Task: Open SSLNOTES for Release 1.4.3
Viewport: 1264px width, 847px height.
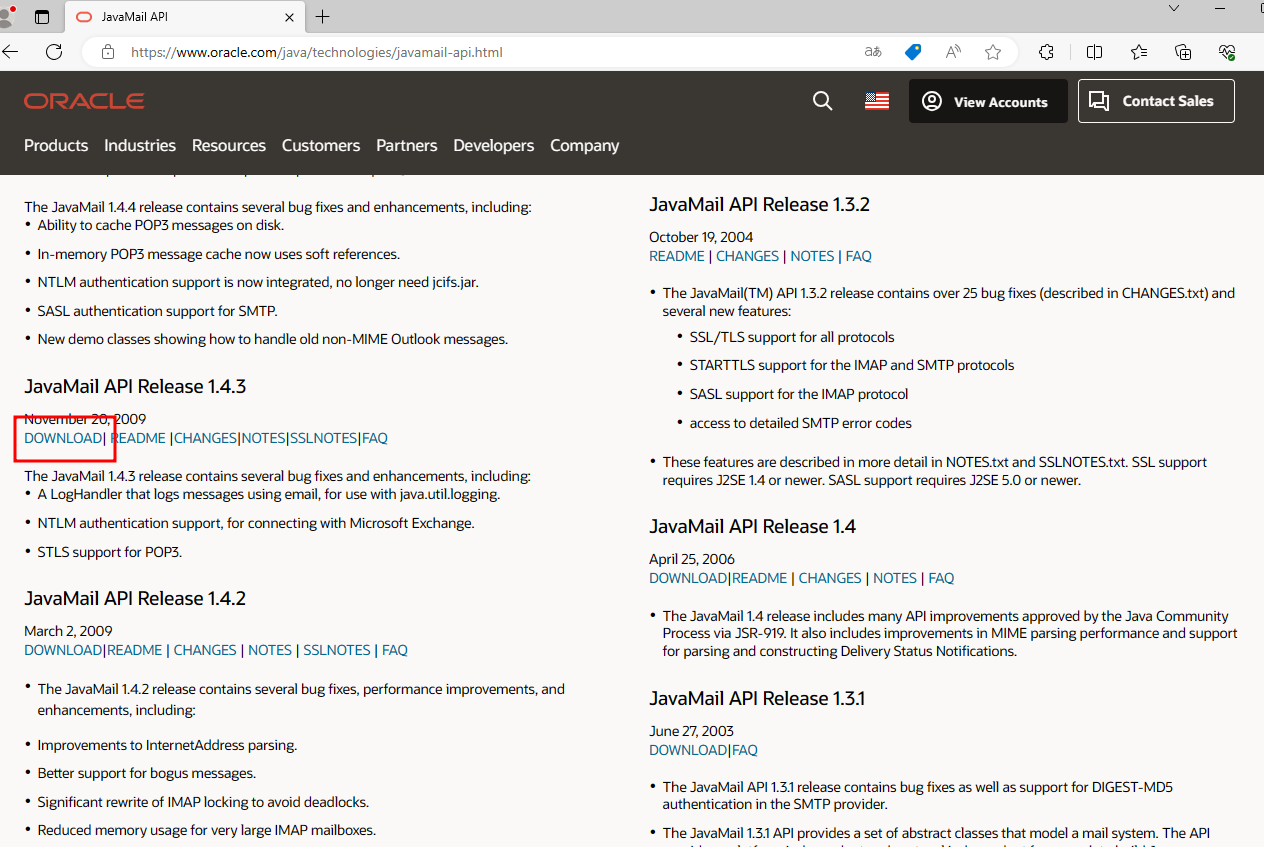Action: tap(324, 438)
